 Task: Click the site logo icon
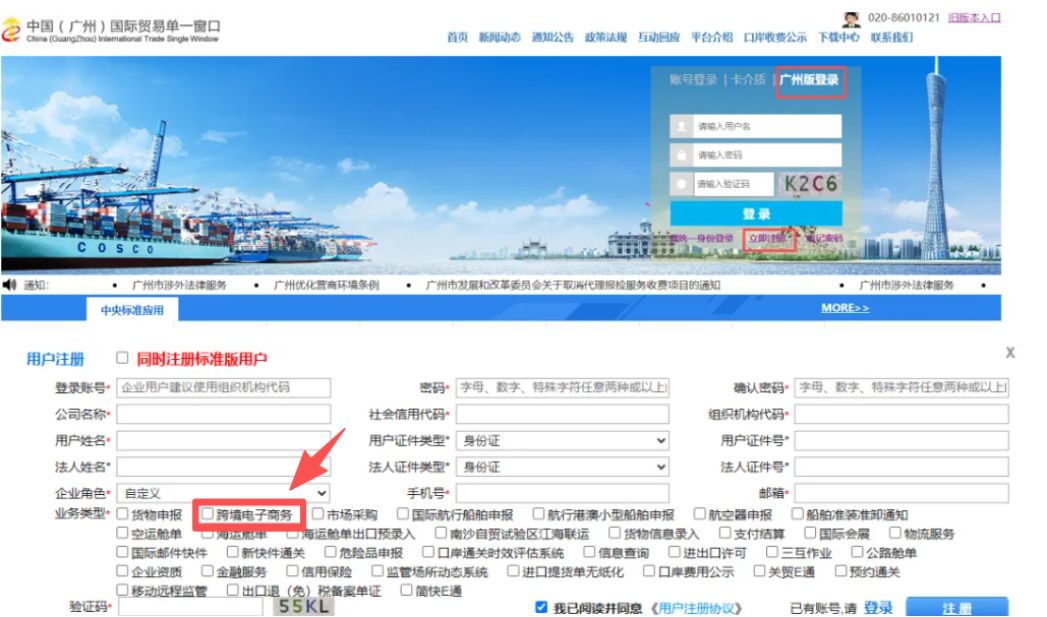[11, 30]
